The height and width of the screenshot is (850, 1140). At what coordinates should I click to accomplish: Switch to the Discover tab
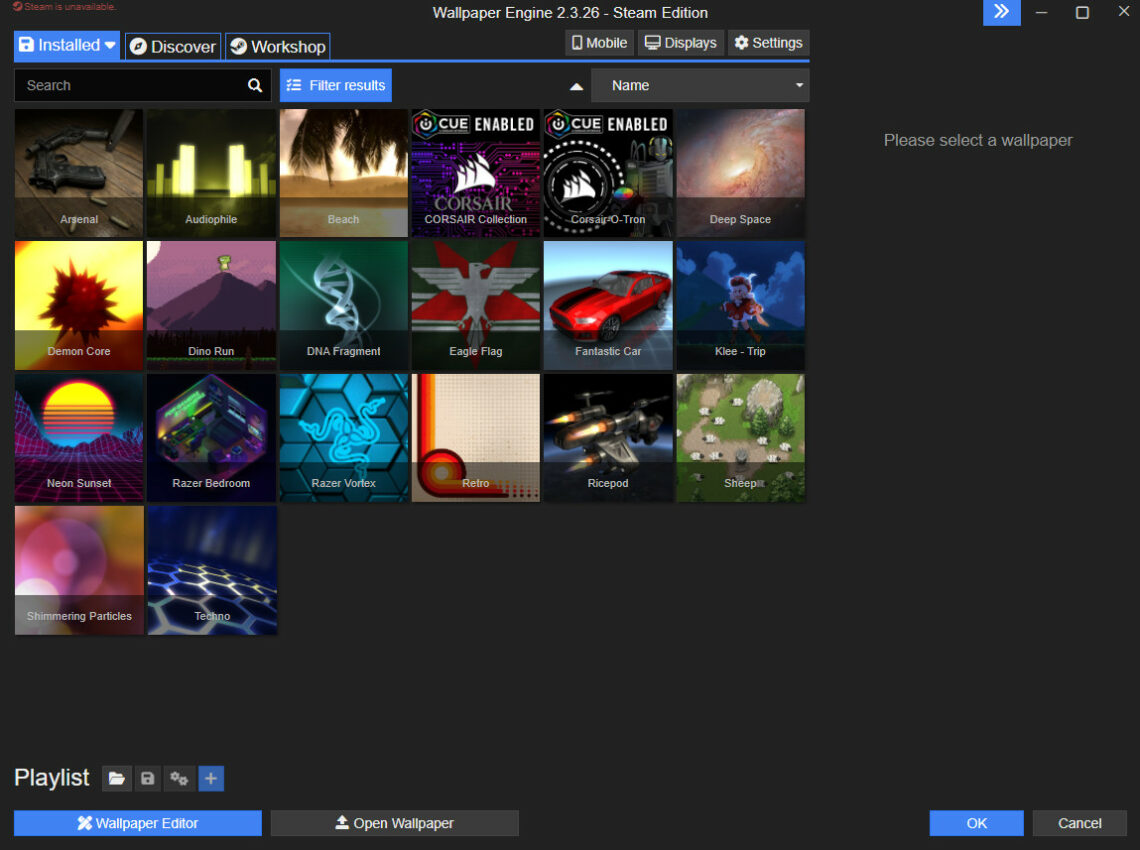tap(173, 47)
